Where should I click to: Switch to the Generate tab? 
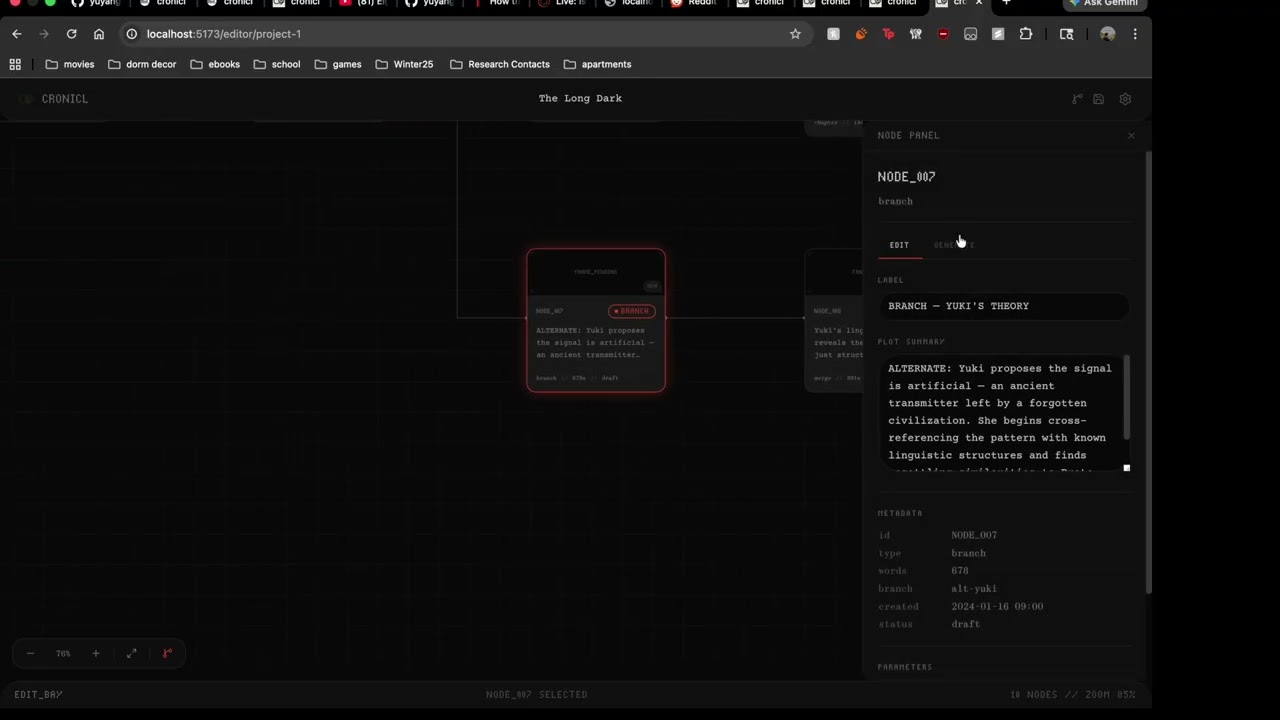pos(954,245)
